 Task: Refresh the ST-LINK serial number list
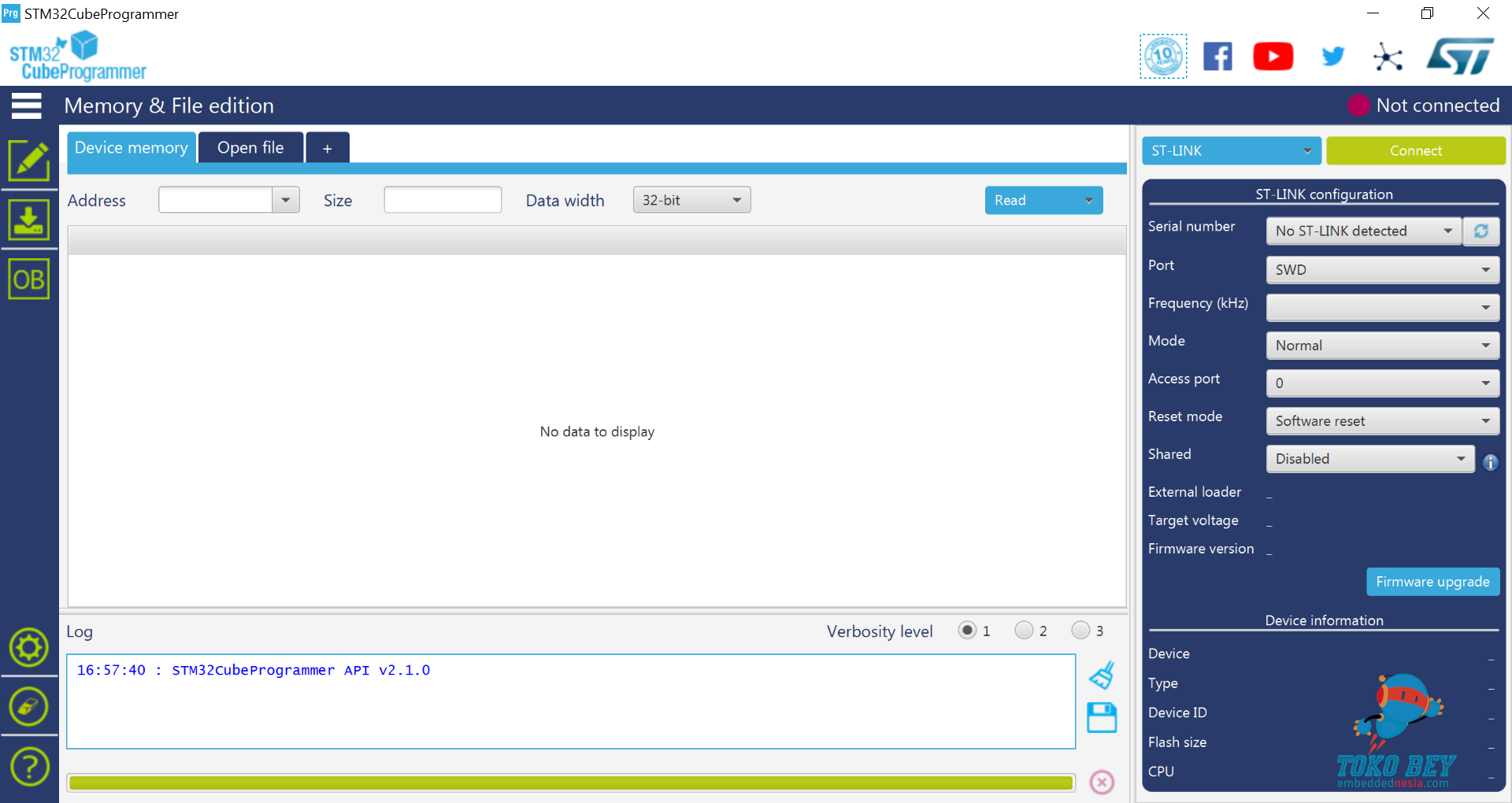pos(1481,231)
